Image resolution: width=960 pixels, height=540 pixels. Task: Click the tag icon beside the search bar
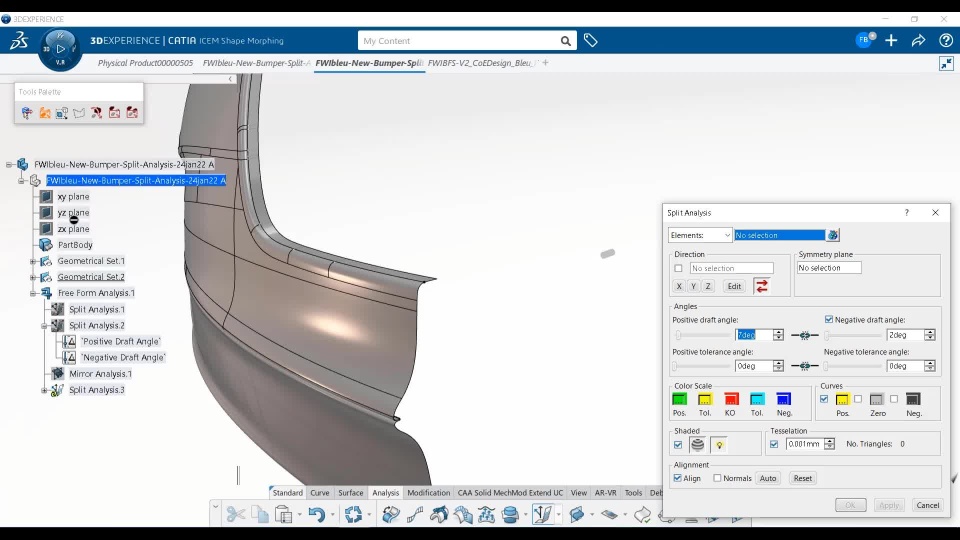(591, 41)
